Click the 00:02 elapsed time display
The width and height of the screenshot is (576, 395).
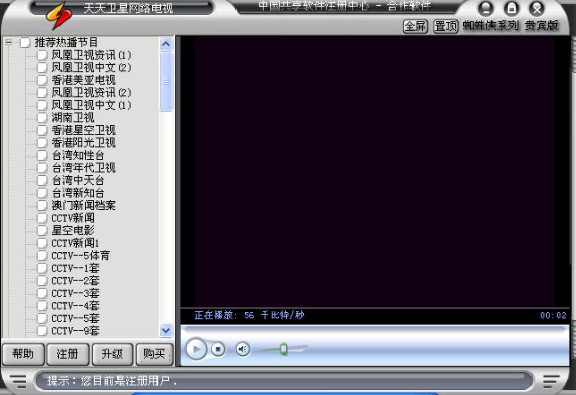[x=553, y=315]
